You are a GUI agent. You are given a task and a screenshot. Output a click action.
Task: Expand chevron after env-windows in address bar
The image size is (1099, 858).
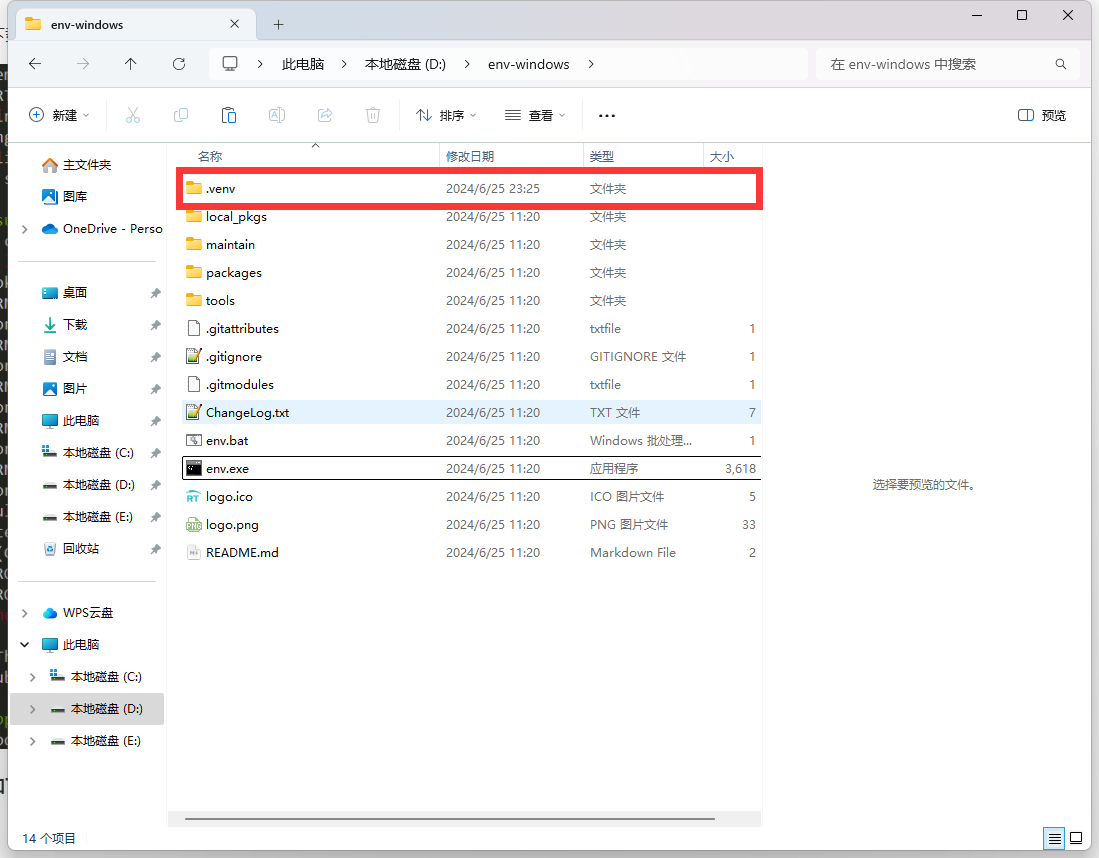pyautogui.click(x=591, y=64)
